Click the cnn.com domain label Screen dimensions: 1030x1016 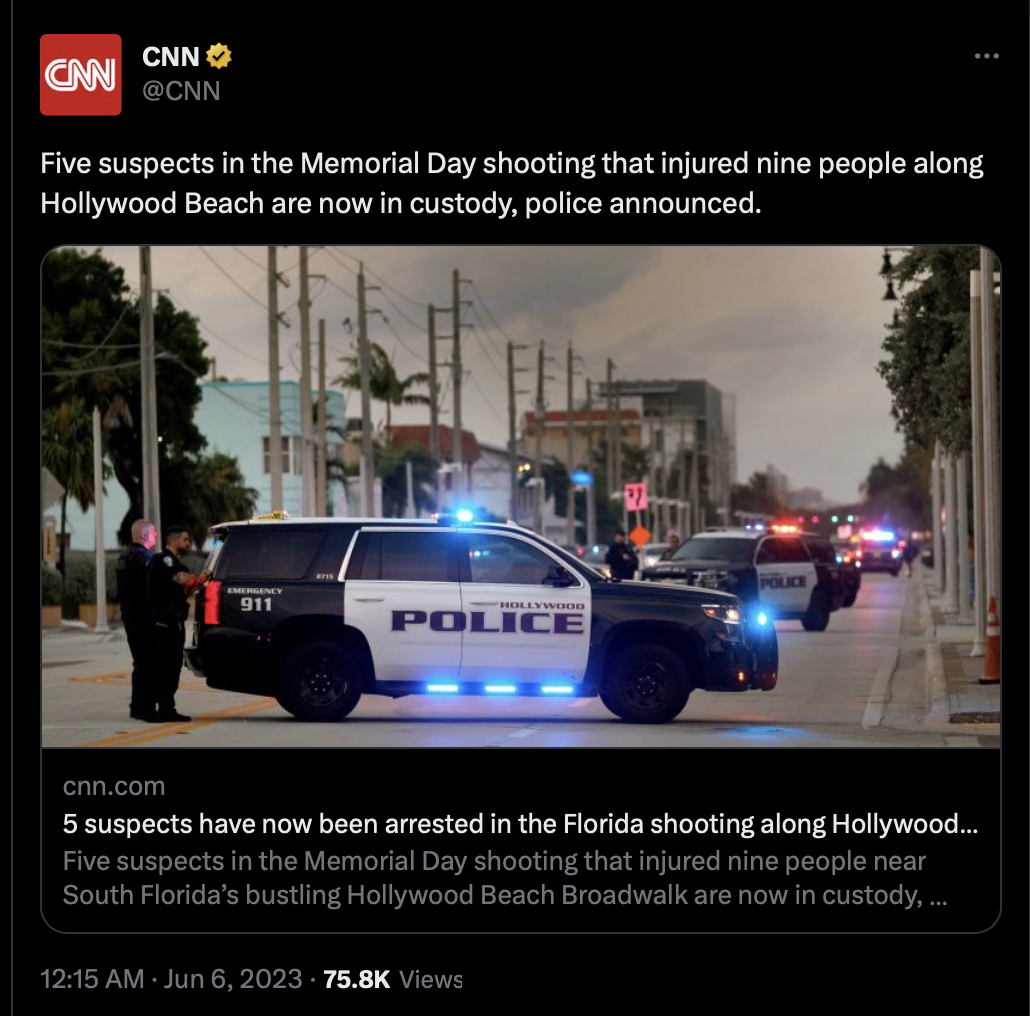(114, 786)
